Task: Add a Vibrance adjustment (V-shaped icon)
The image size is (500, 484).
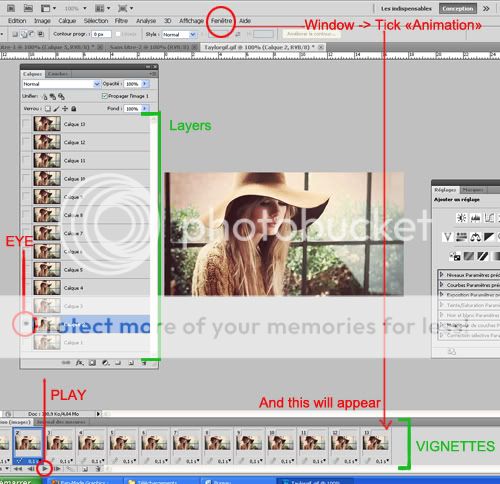Action: click(x=448, y=237)
